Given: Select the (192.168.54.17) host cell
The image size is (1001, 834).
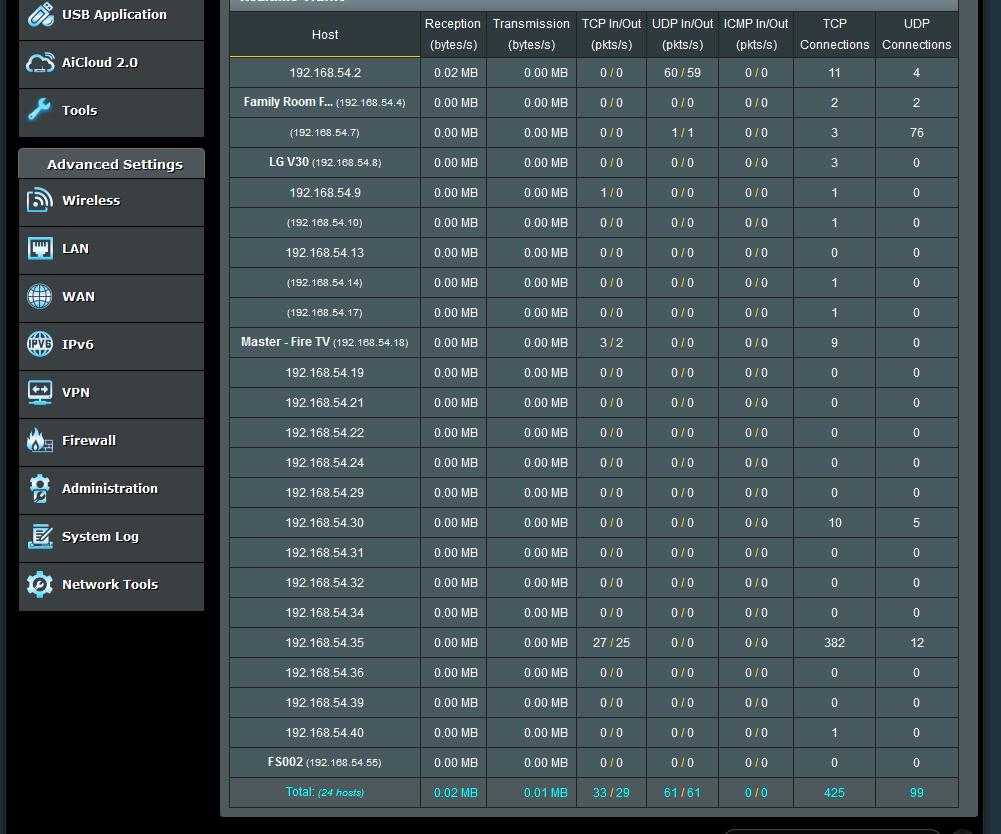Looking at the screenshot, I should pos(325,312).
